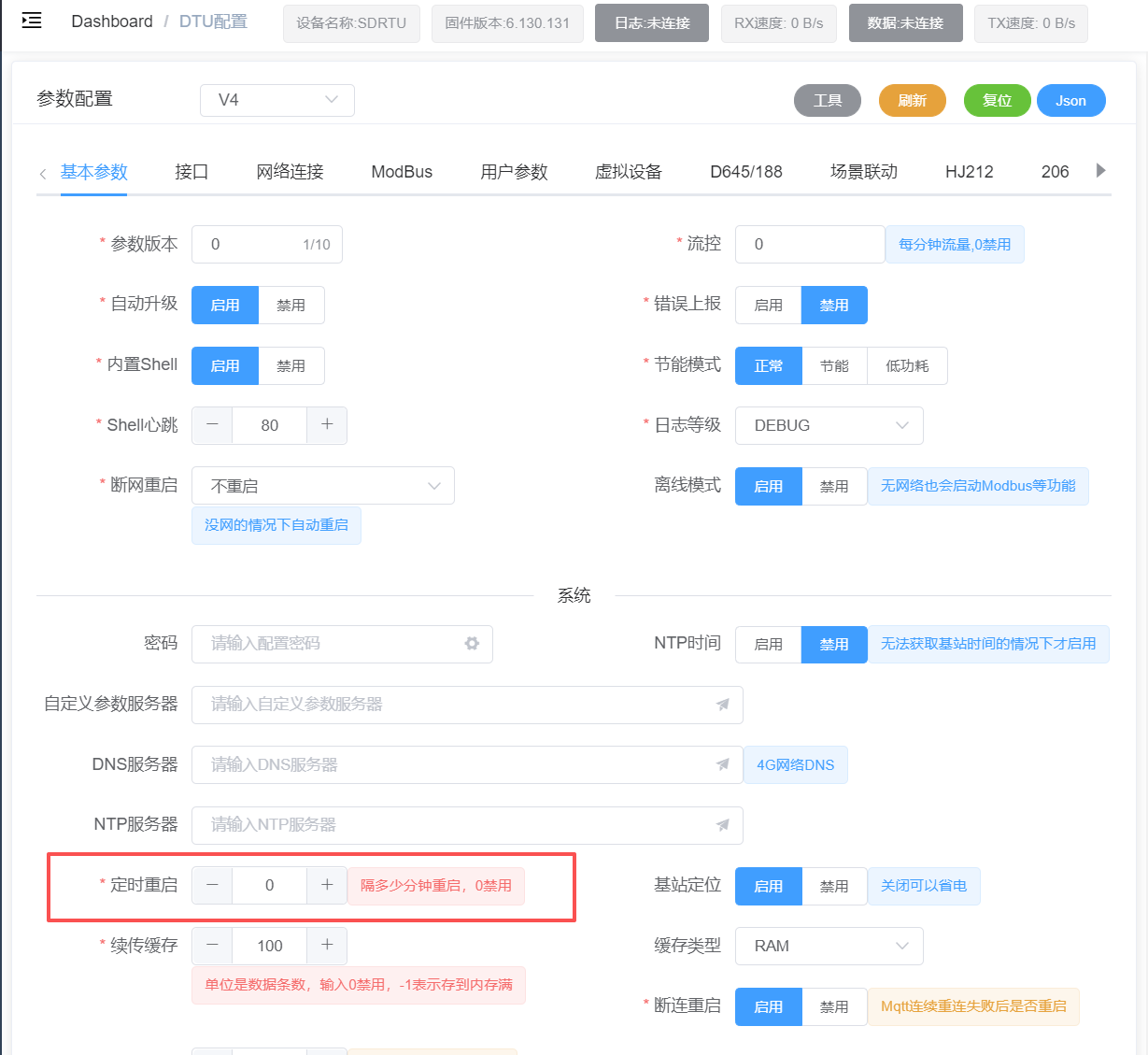Decrease 定时重启 value with minus button
This screenshot has width=1148, height=1055.
(213, 885)
